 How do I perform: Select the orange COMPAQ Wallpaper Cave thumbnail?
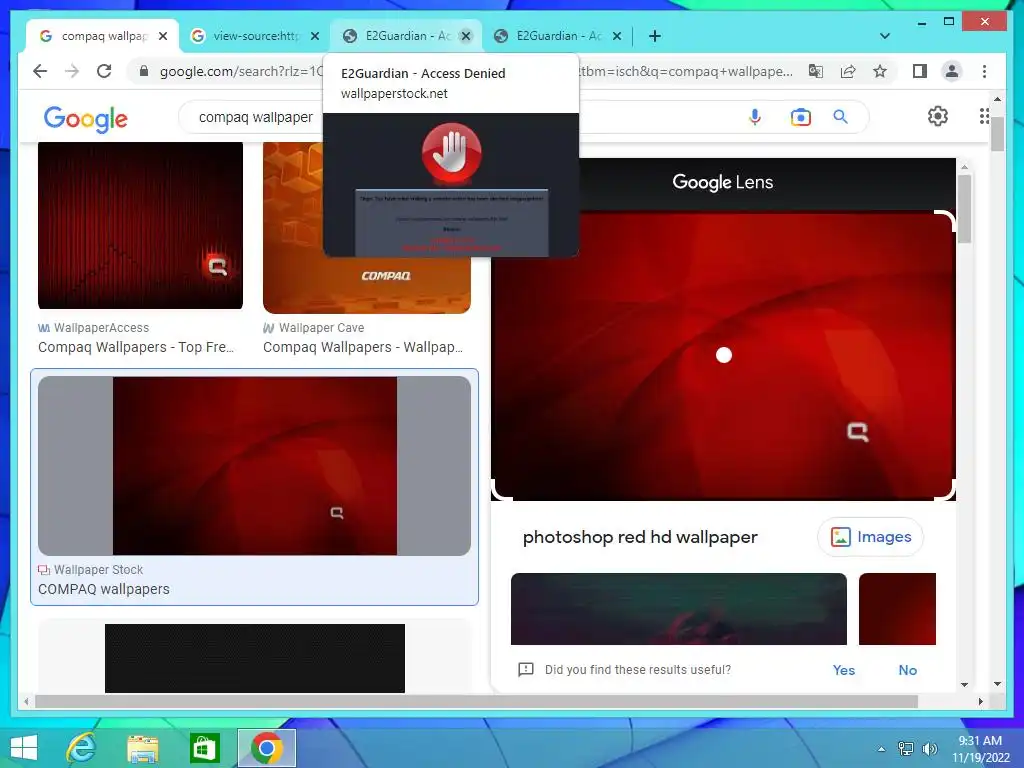click(x=366, y=285)
